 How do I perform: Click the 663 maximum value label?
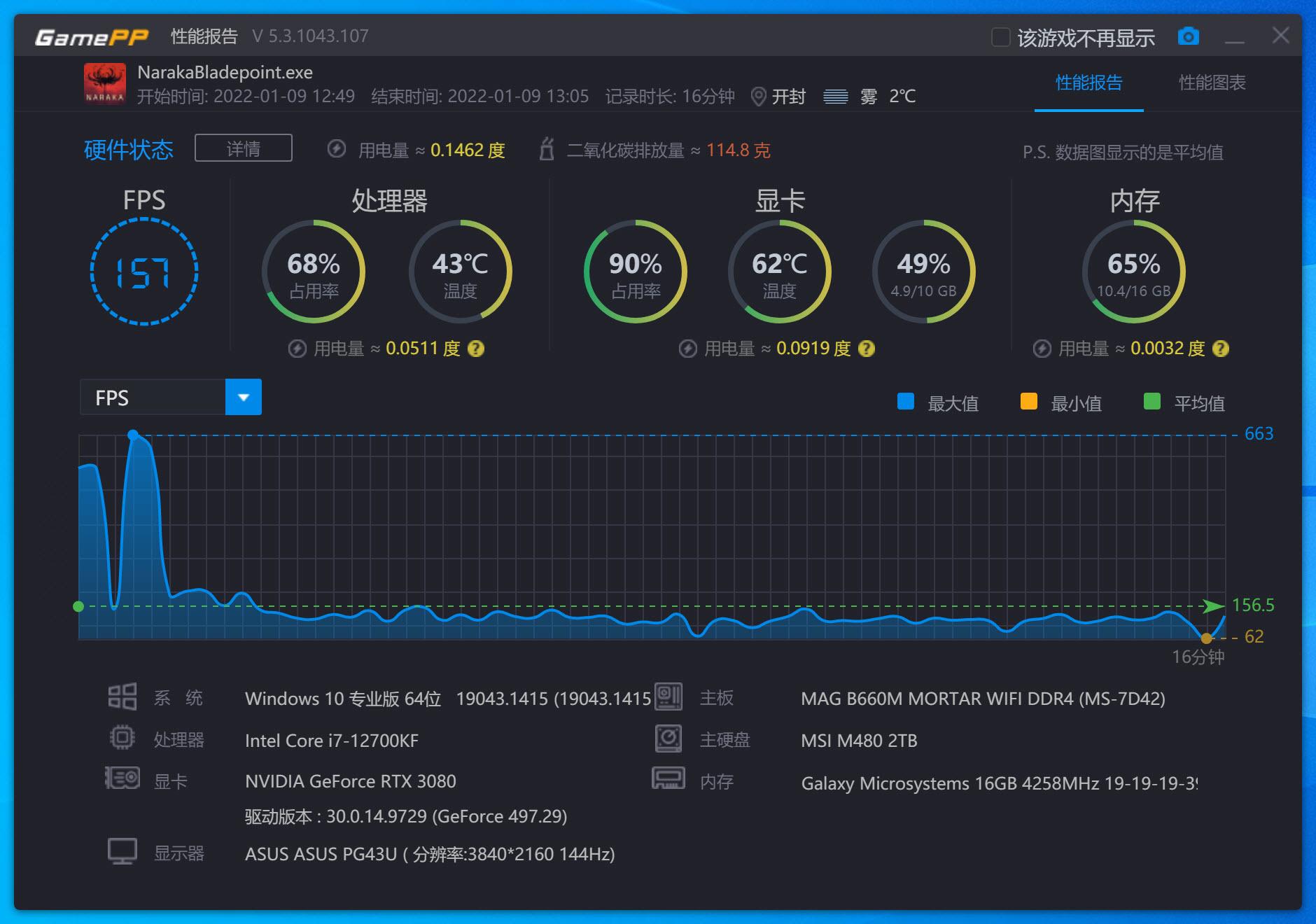click(x=1259, y=433)
